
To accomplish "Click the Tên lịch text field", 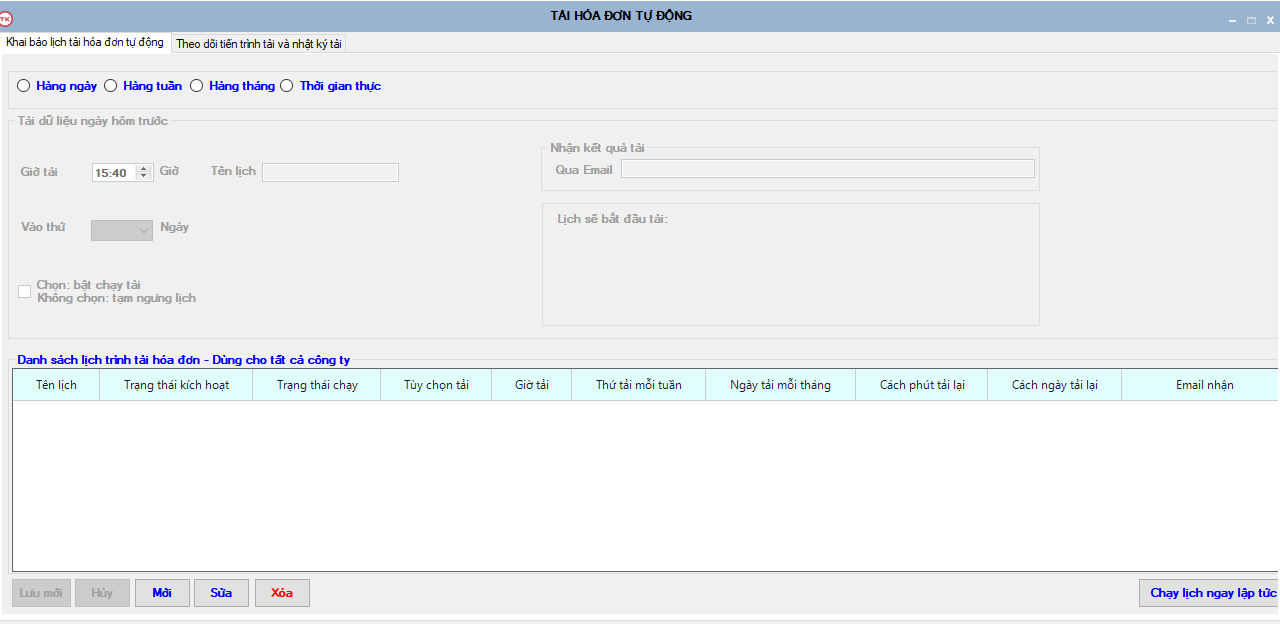I will point(330,172).
